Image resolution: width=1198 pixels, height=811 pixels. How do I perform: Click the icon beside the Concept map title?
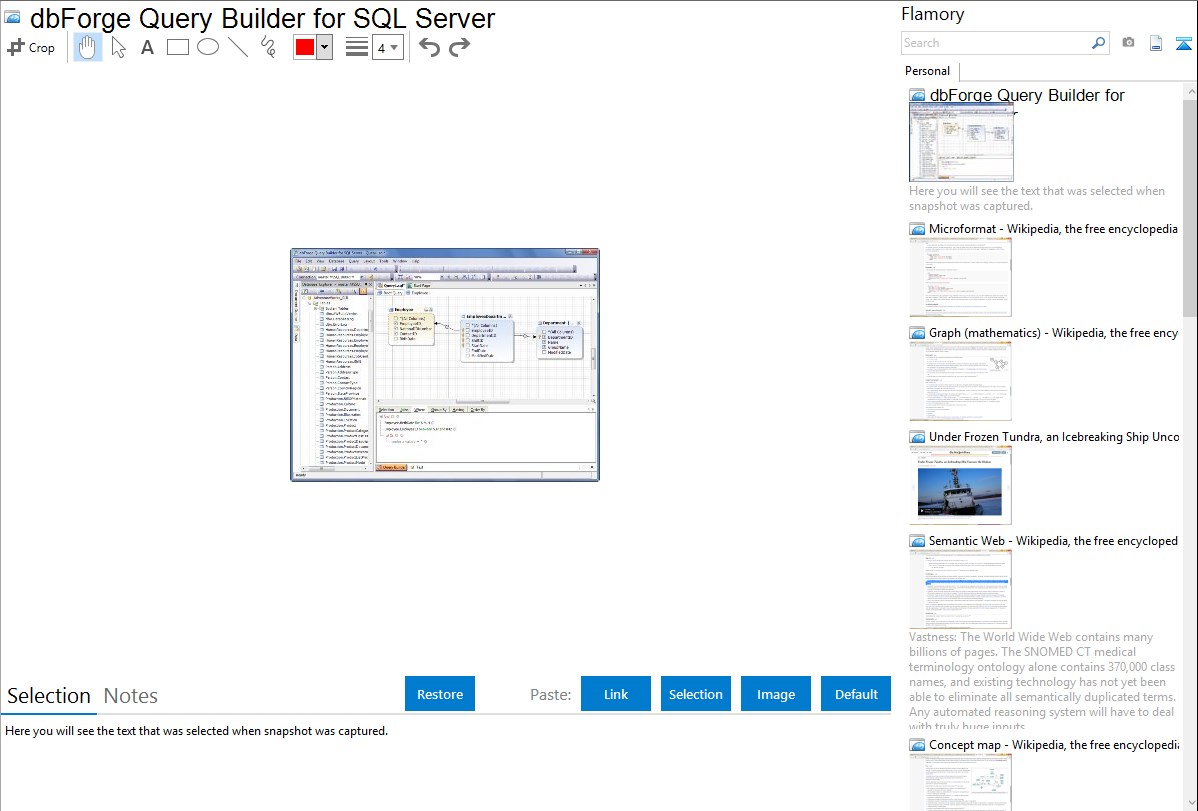pos(917,744)
